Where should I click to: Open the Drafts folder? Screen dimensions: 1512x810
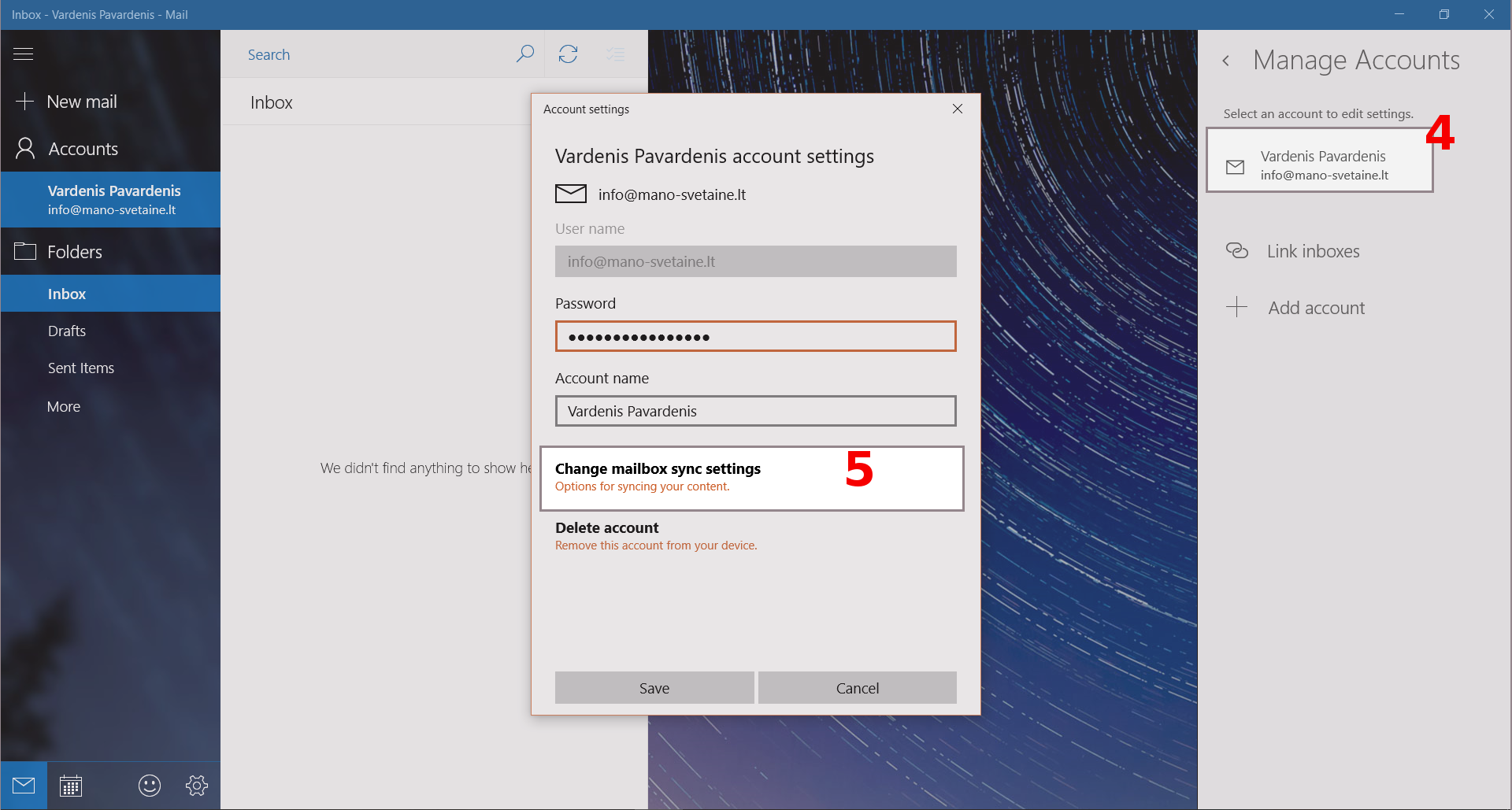[x=67, y=331]
